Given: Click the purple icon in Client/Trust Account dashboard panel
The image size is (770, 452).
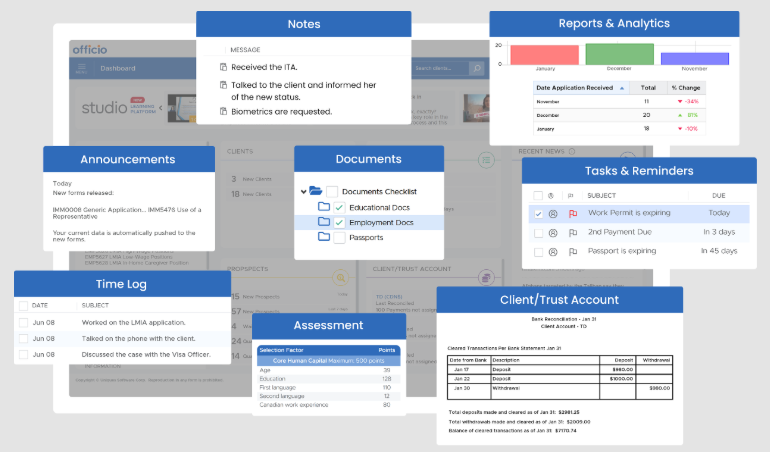Looking at the screenshot, I should (x=486, y=278).
